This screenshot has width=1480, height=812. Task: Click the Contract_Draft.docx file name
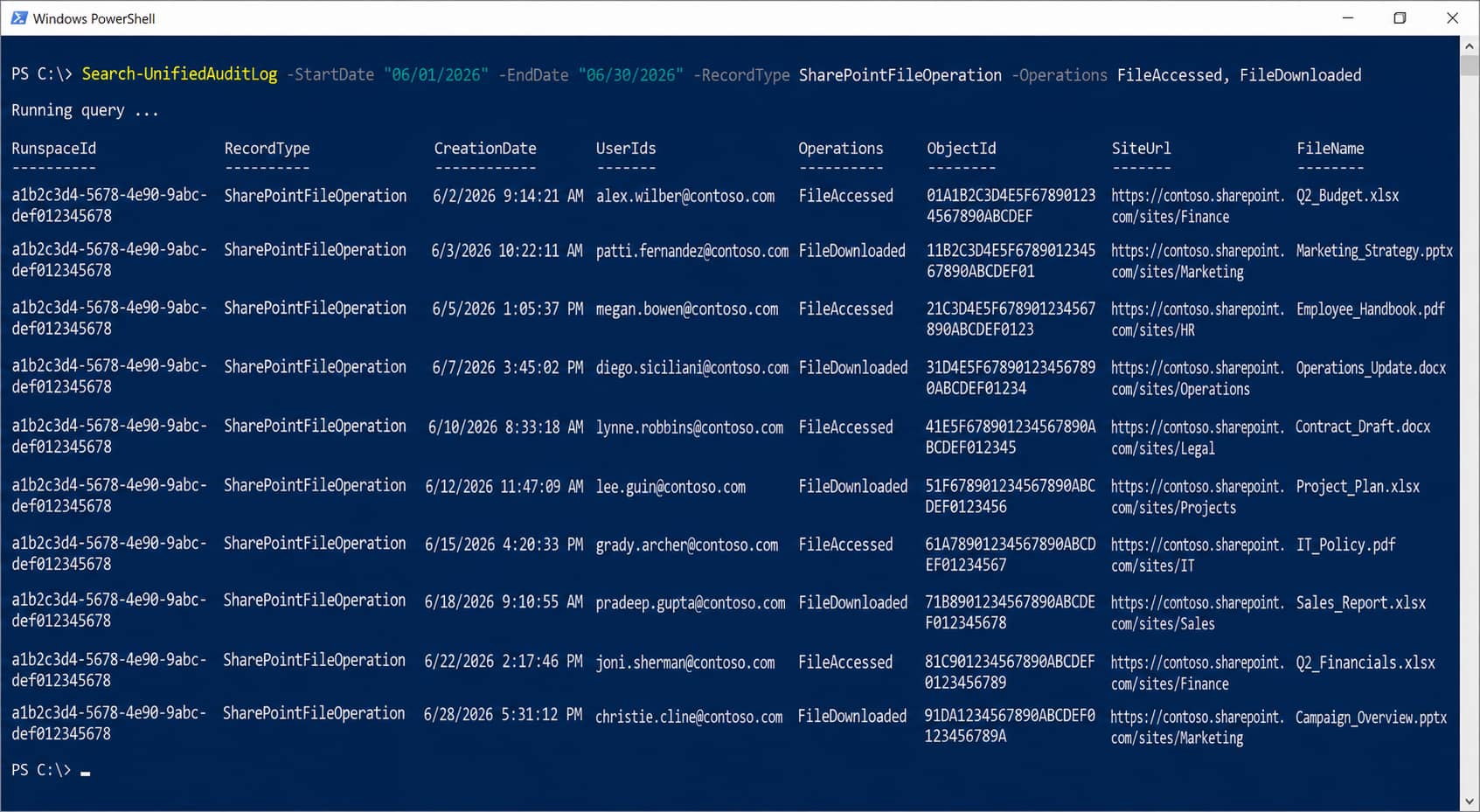coord(1364,427)
